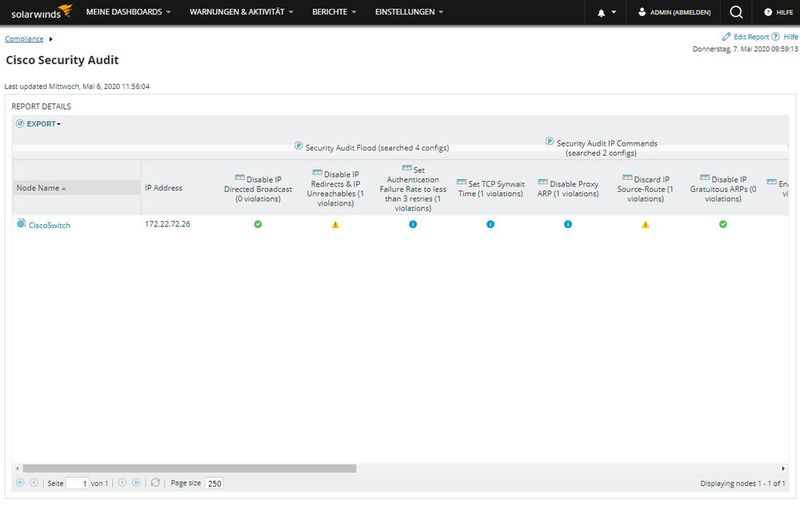
Task: Click the Page size input field
Action: [214, 483]
